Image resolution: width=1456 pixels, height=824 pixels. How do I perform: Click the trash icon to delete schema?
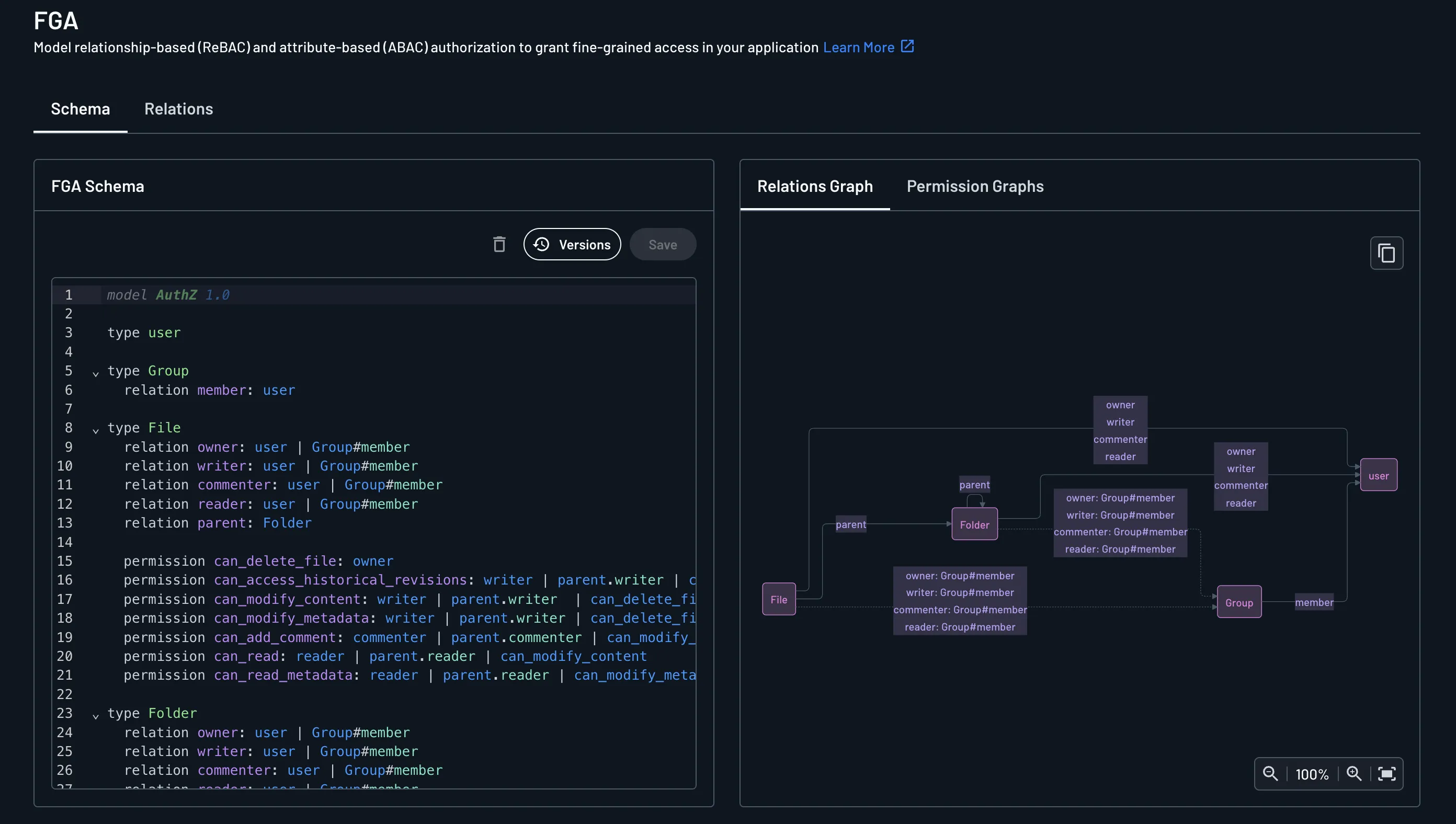(x=499, y=245)
